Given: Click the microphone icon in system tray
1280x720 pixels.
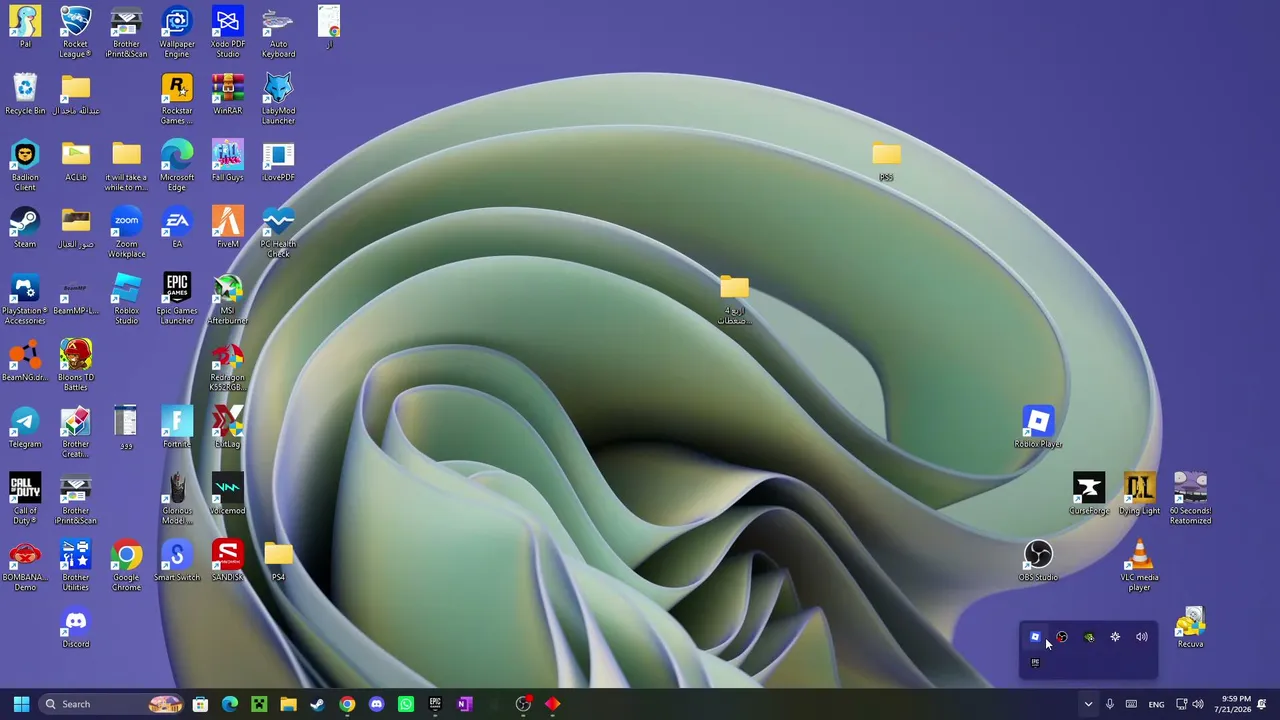Looking at the screenshot, I should click(x=1109, y=704).
